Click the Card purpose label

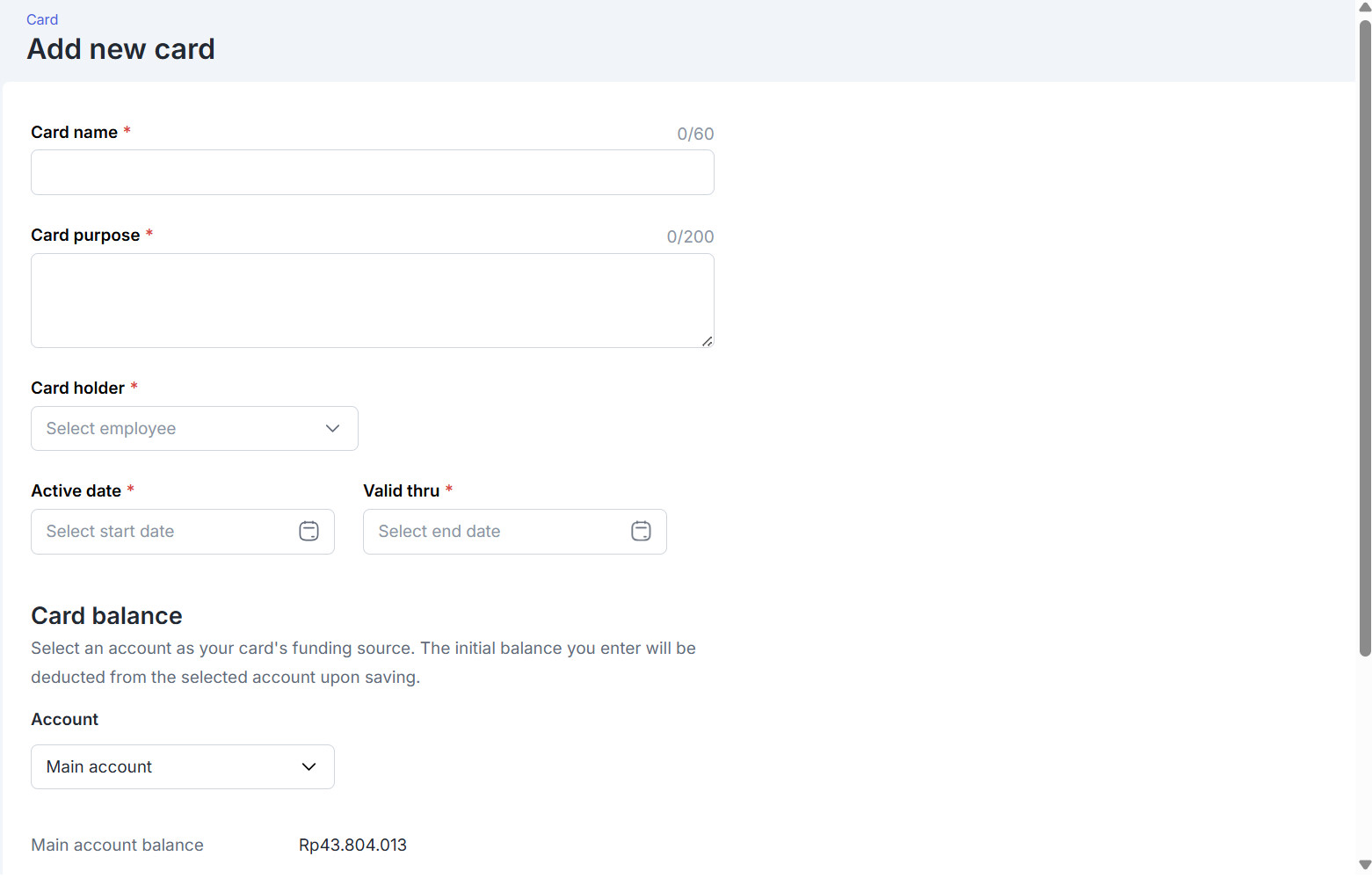coord(85,236)
